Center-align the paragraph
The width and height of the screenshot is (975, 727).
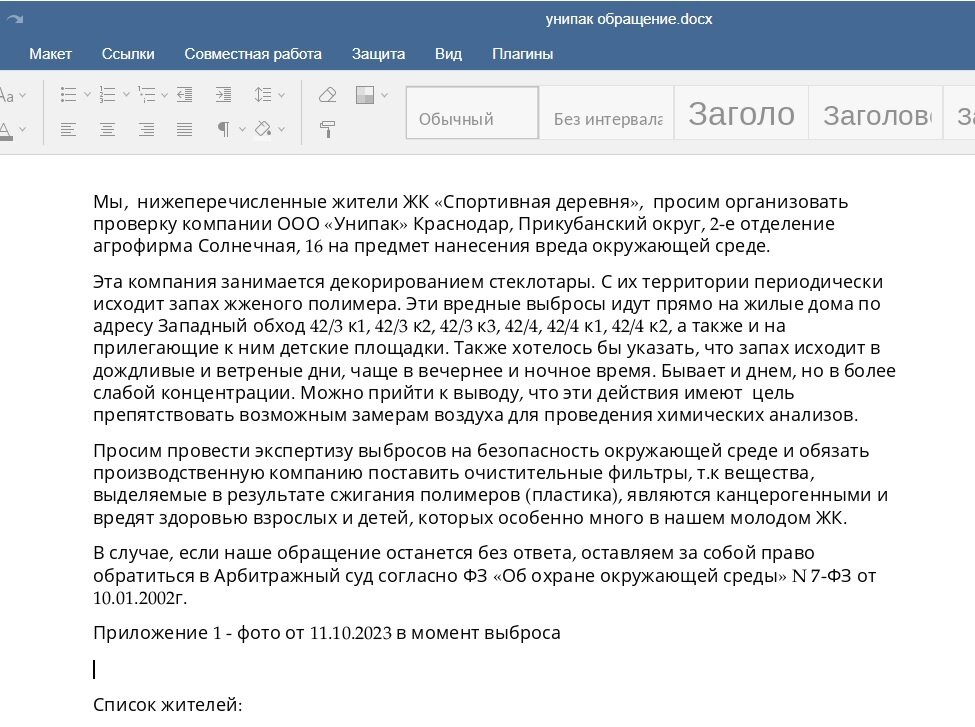point(107,129)
